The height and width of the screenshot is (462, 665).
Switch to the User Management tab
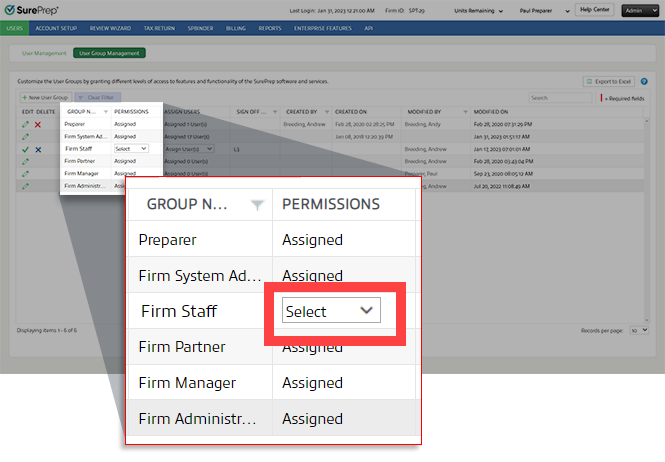(44, 53)
